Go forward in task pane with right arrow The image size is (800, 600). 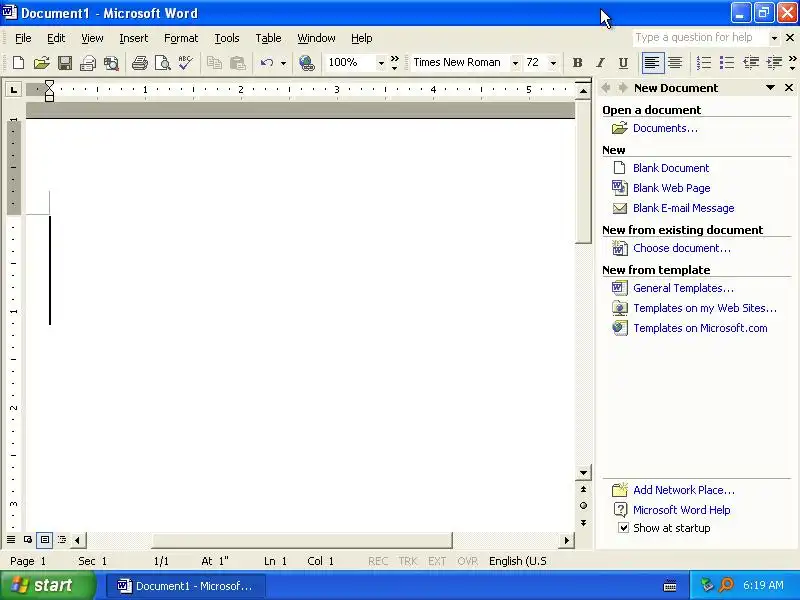(x=622, y=88)
